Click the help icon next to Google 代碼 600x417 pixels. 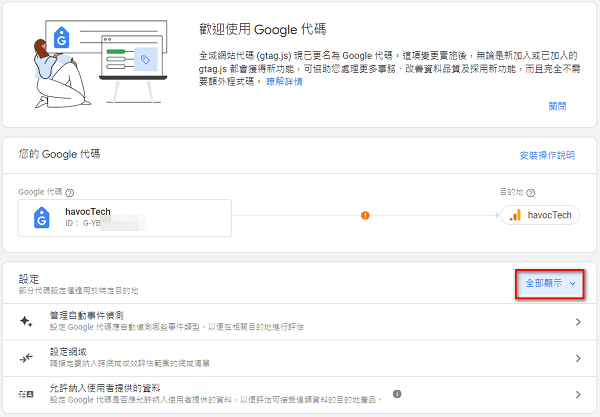[x=70, y=191]
